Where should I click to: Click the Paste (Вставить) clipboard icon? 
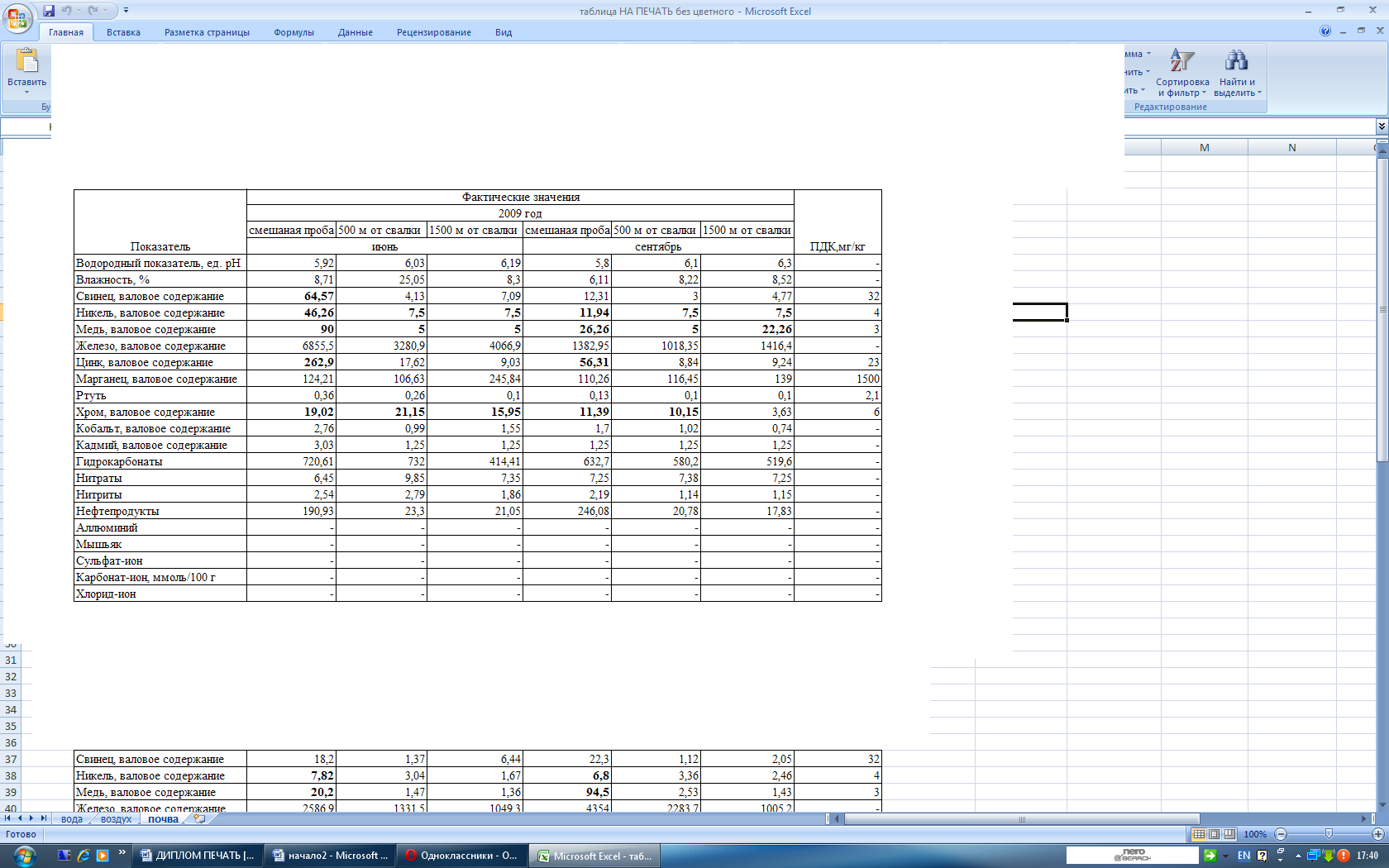(x=27, y=61)
